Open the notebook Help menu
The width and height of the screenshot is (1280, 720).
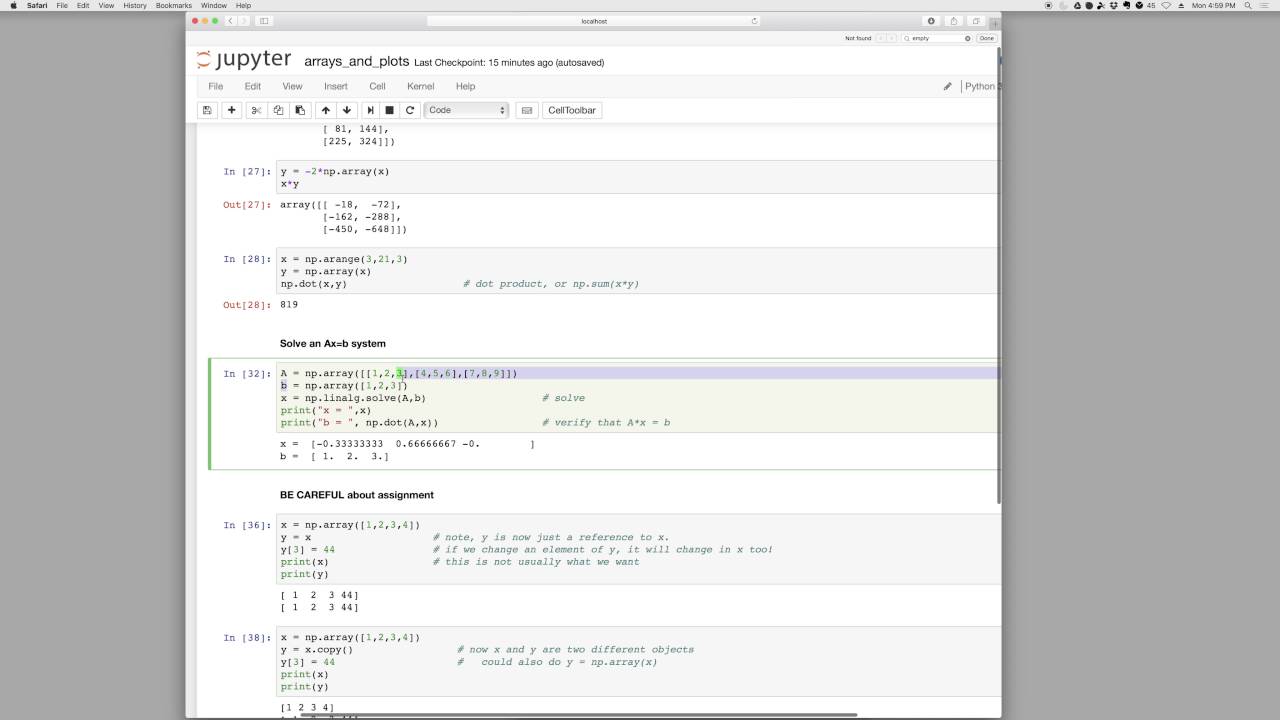(x=465, y=86)
